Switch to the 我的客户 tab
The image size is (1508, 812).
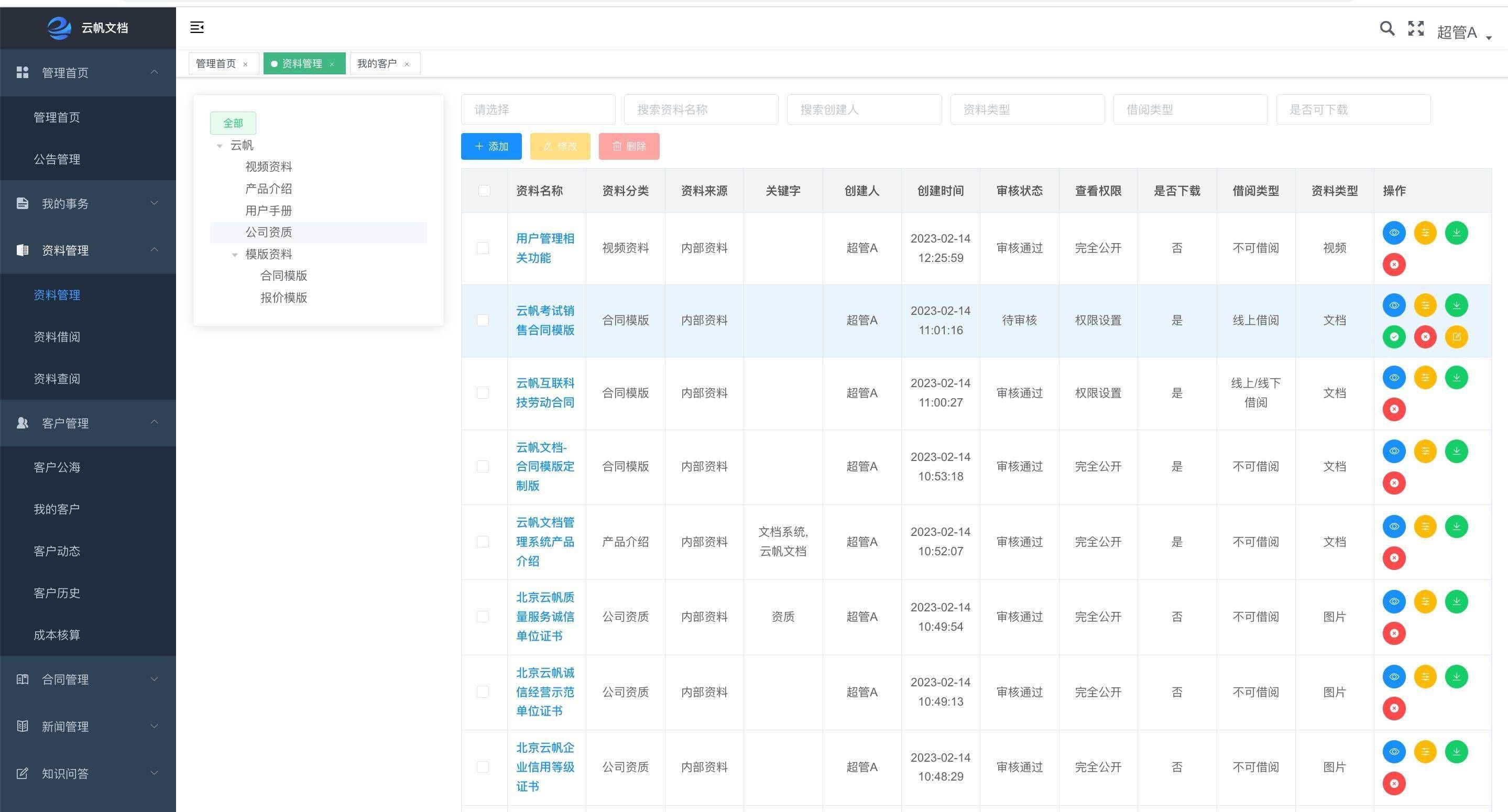point(376,63)
